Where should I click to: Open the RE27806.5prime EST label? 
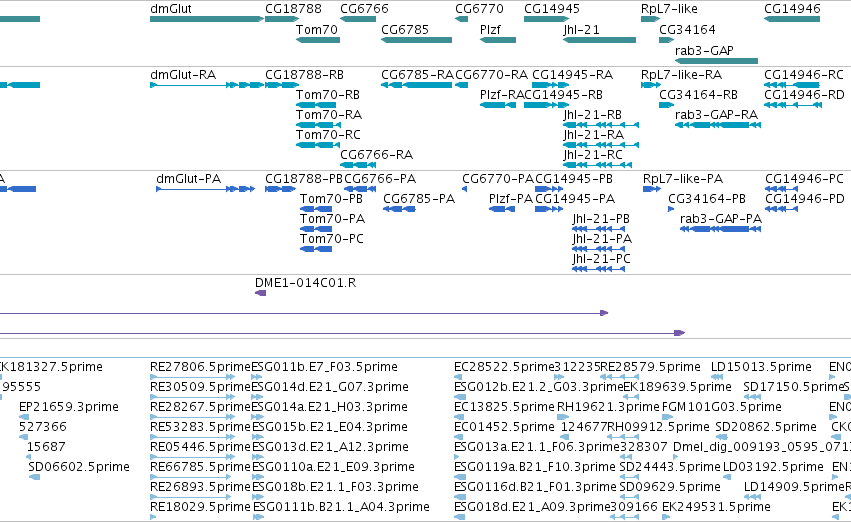[200, 367]
